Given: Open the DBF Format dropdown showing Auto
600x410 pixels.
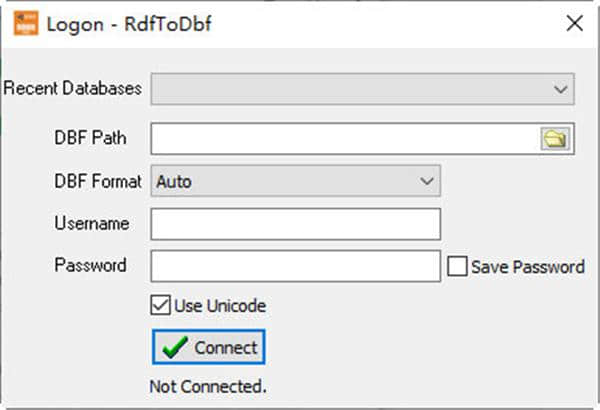Looking at the screenshot, I should point(295,181).
